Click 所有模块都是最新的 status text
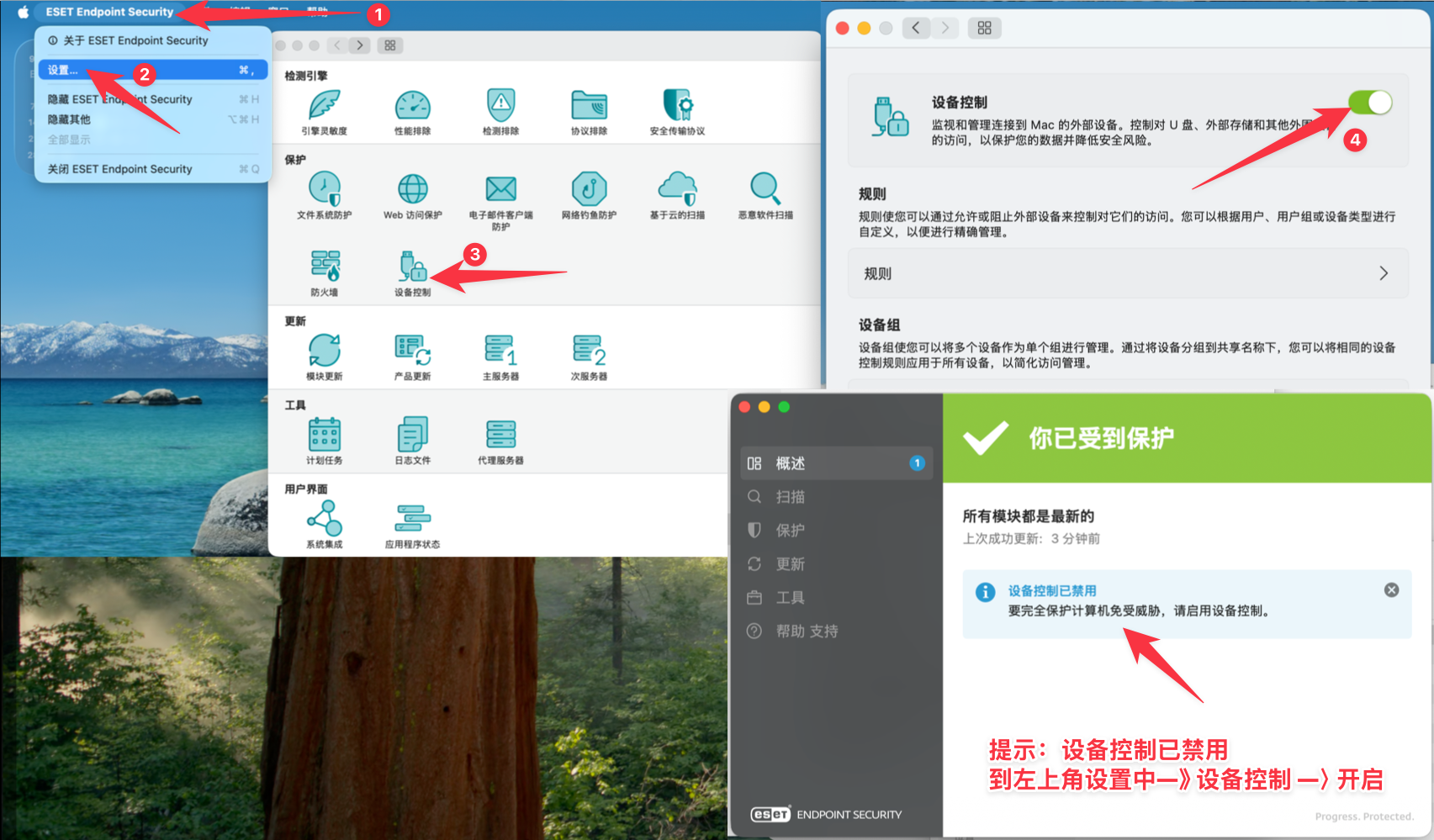 pyautogui.click(x=1029, y=516)
